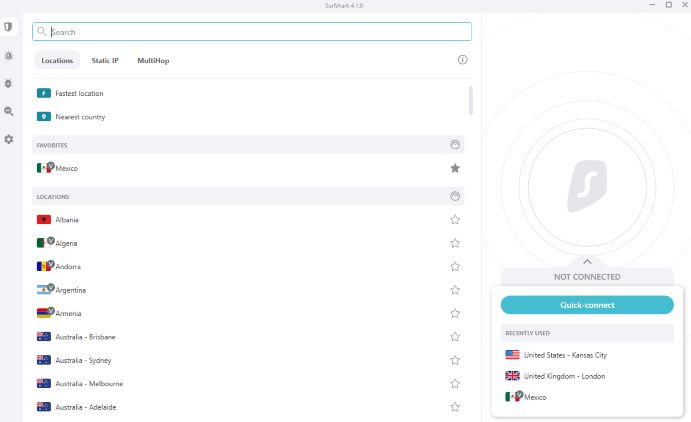
Task: Click the magnifier icon in search box
Action: [41, 31]
